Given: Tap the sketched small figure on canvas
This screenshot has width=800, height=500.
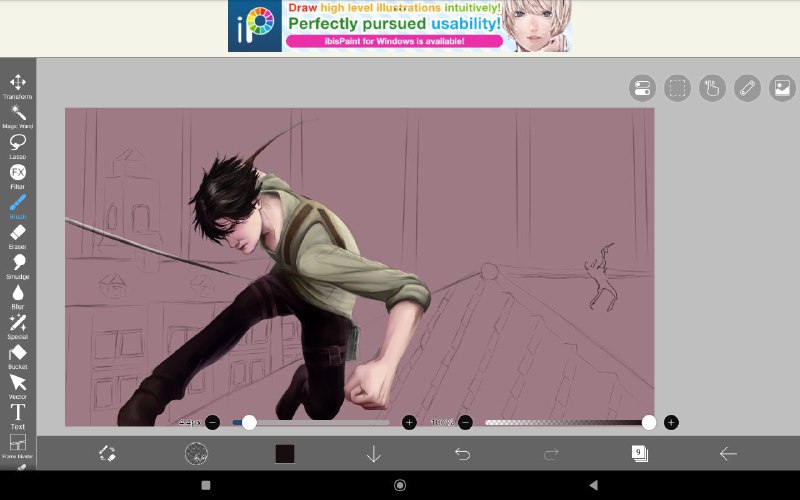Looking at the screenshot, I should pyautogui.click(x=601, y=277).
